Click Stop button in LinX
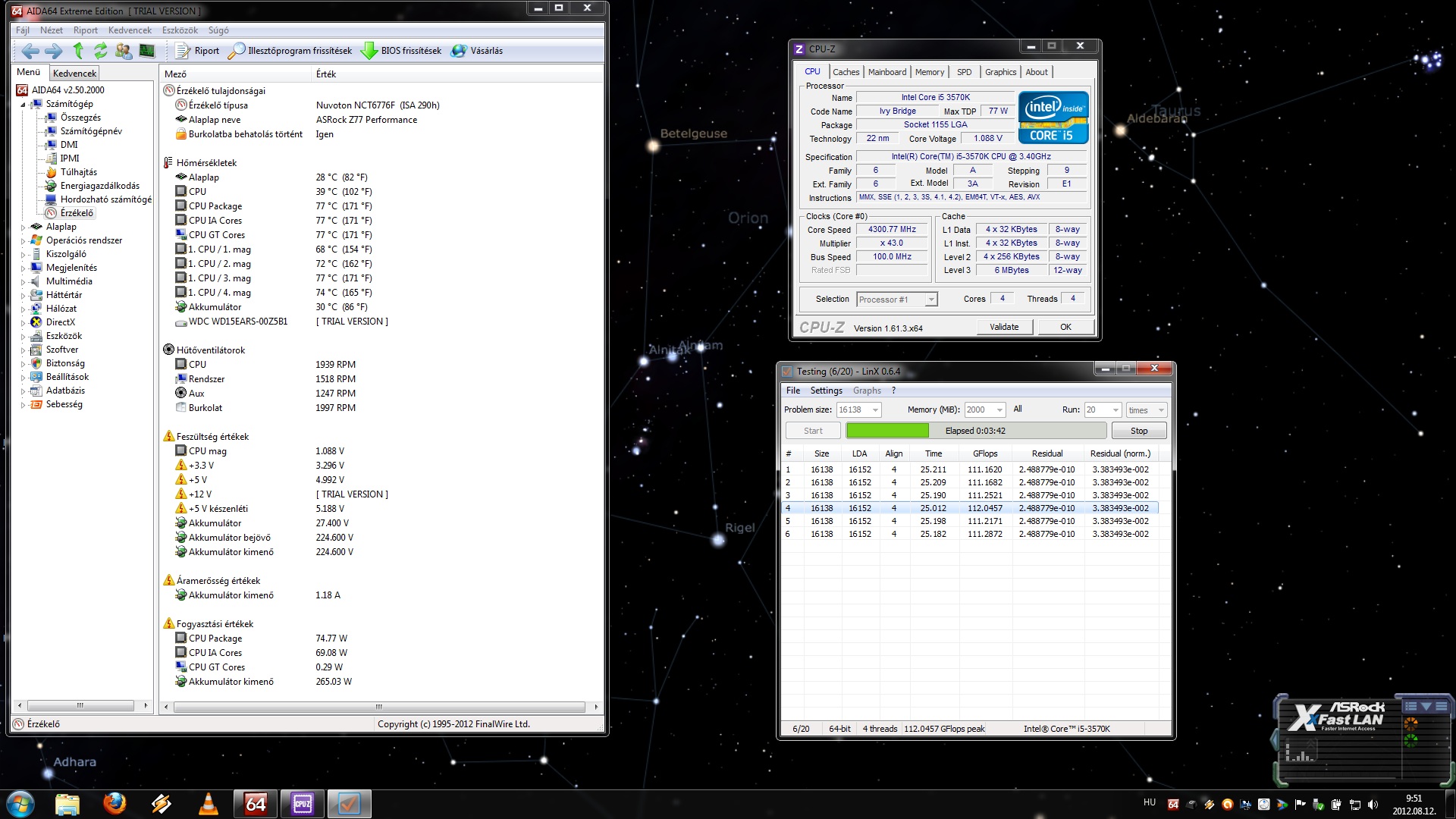The image size is (1456, 819). (x=1139, y=431)
